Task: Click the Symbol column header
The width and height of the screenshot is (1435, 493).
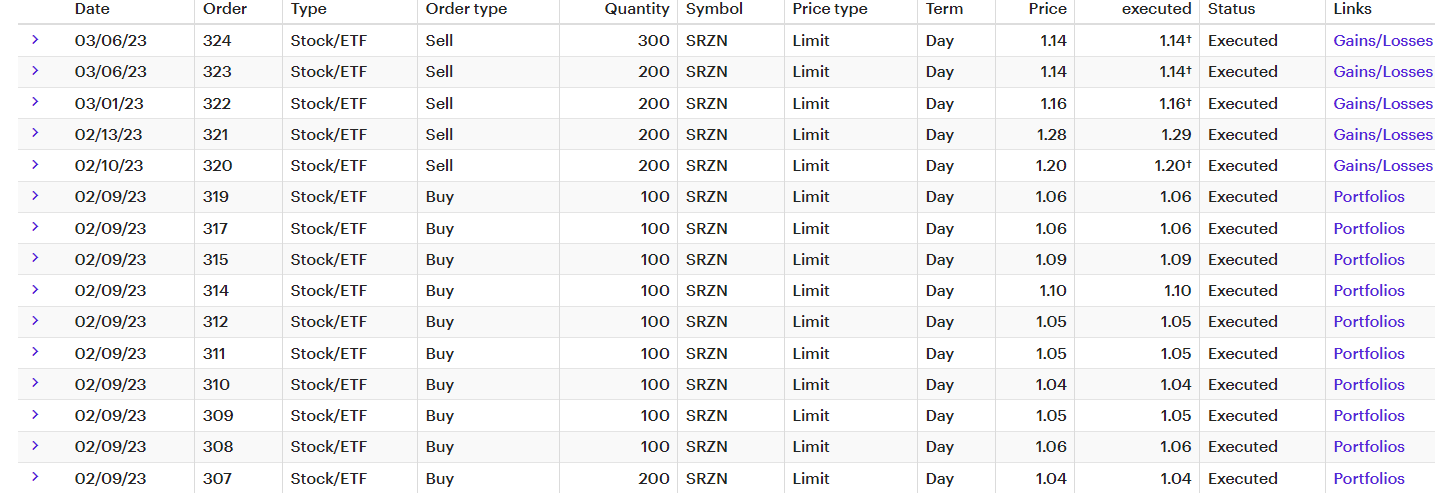Action: [x=714, y=9]
